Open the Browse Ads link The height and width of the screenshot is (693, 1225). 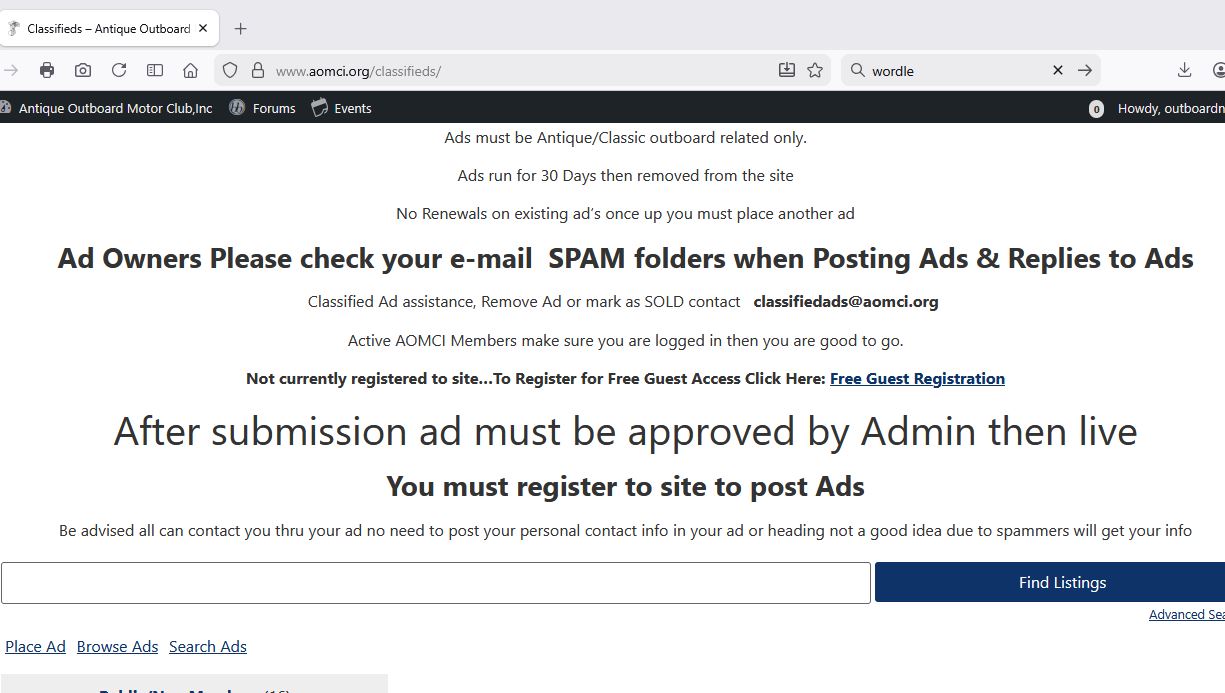point(117,646)
